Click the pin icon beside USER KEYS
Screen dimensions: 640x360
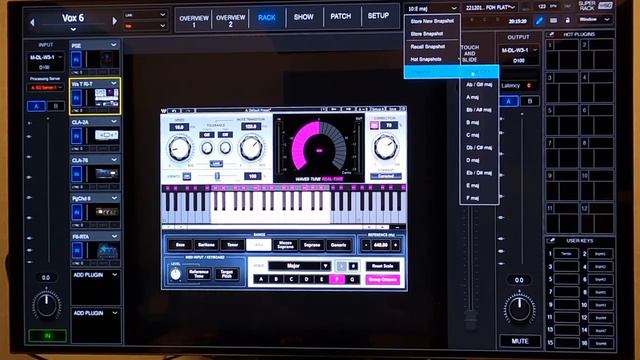551,241
